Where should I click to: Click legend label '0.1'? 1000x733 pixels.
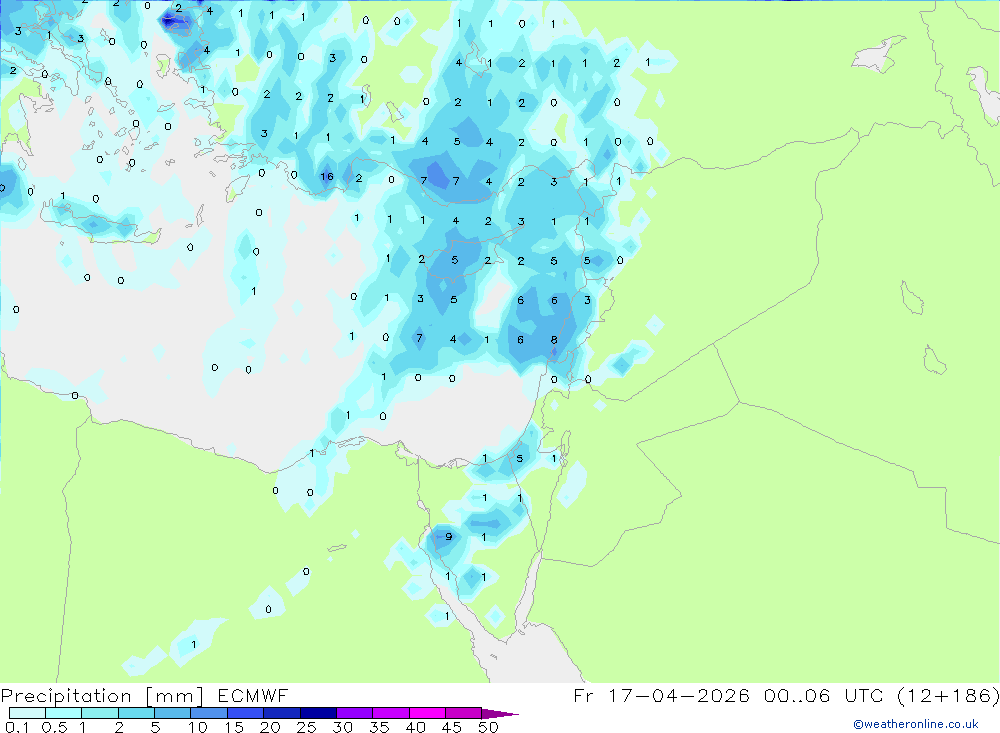click(x=17, y=727)
